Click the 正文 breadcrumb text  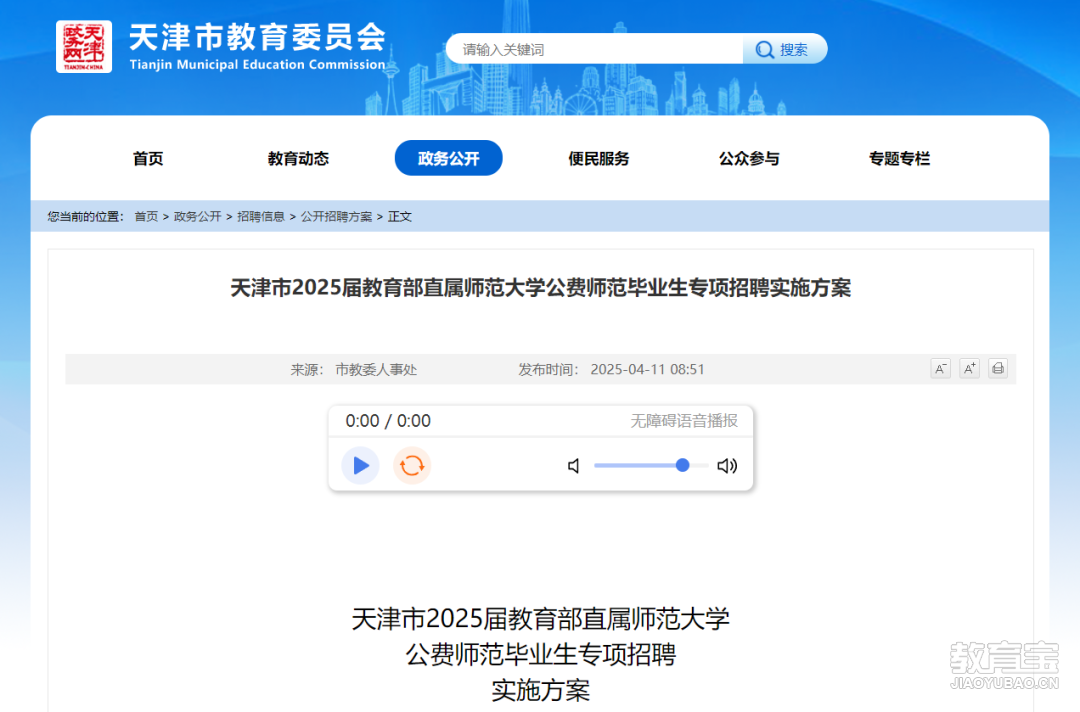coord(399,217)
